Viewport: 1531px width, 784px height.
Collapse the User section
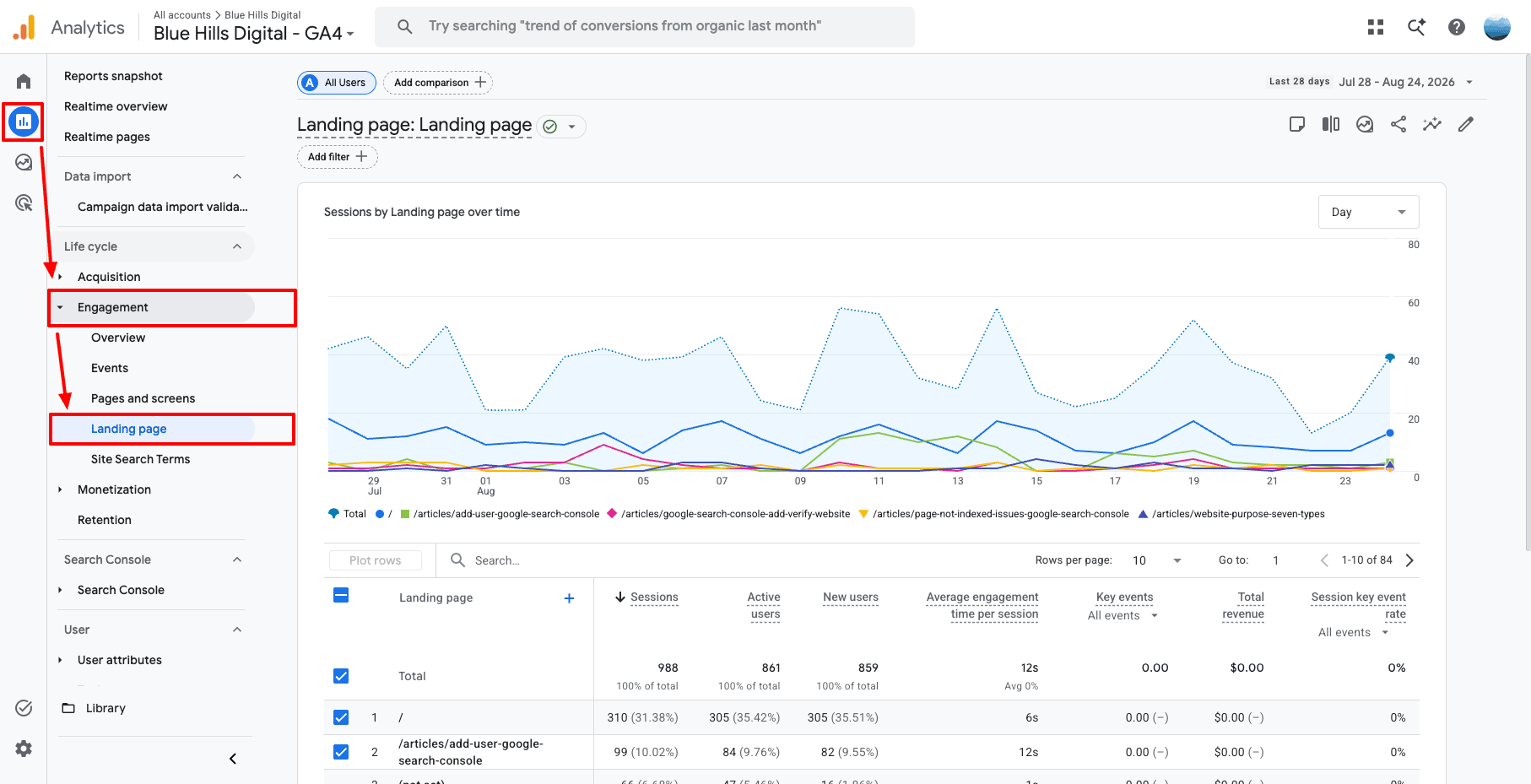[x=237, y=630]
